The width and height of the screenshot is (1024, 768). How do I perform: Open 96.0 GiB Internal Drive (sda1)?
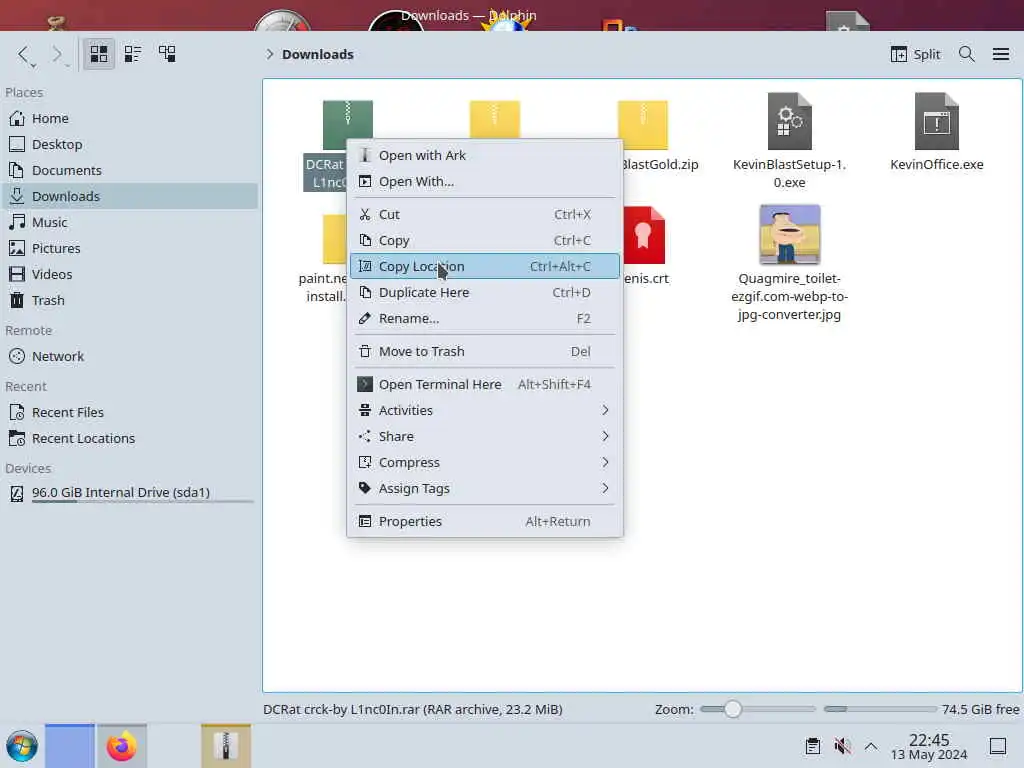point(131,493)
